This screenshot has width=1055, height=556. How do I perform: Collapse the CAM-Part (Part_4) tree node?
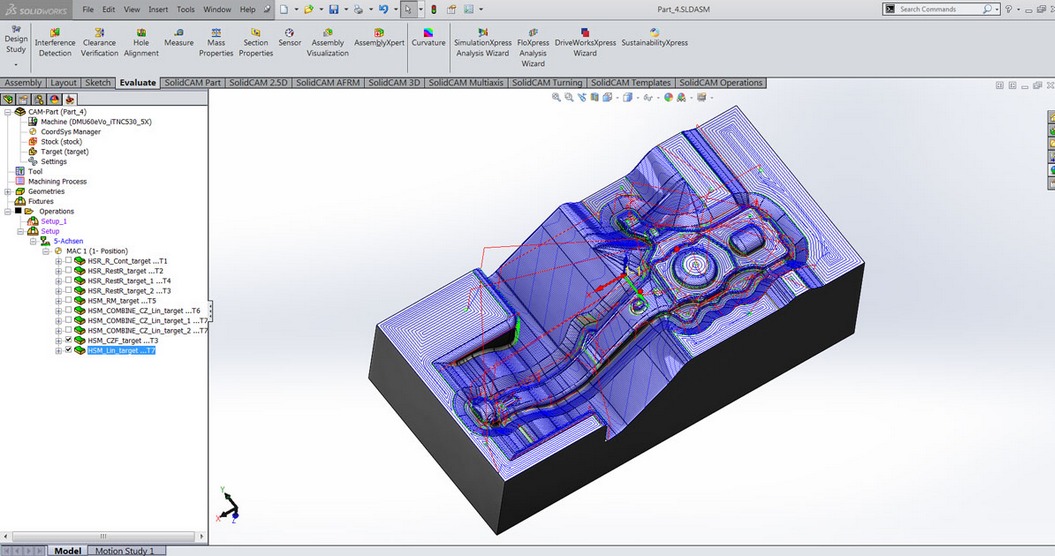(8, 112)
